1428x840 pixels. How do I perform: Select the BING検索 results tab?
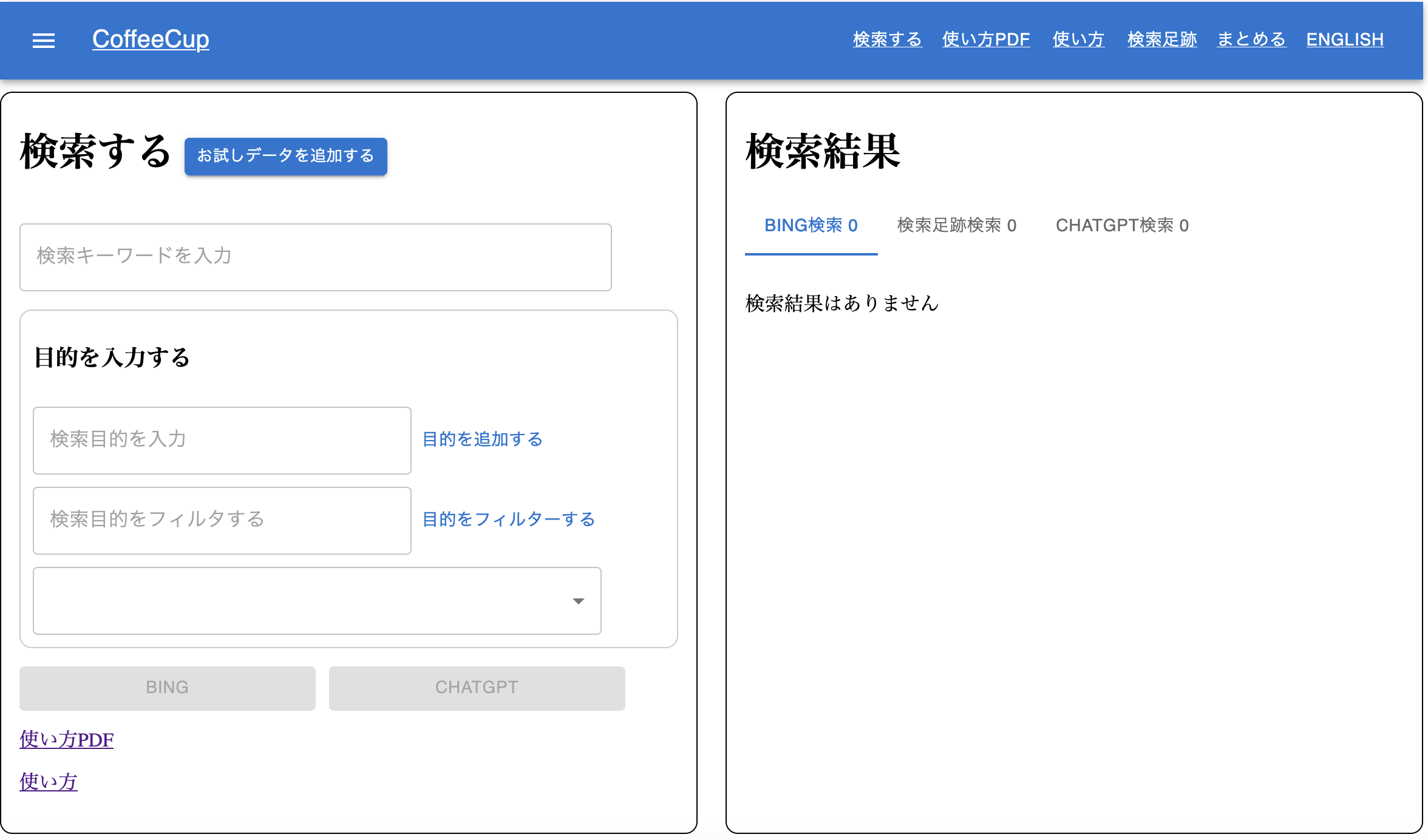click(810, 225)
